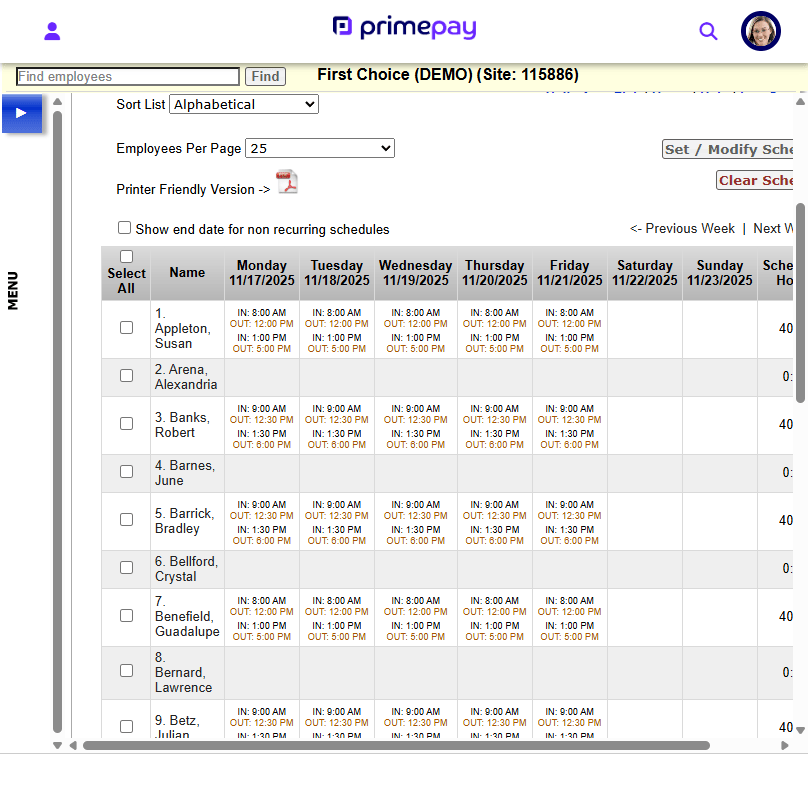Click the user avatar photo
The image size is (808, 798).
(x=760, y=31)
